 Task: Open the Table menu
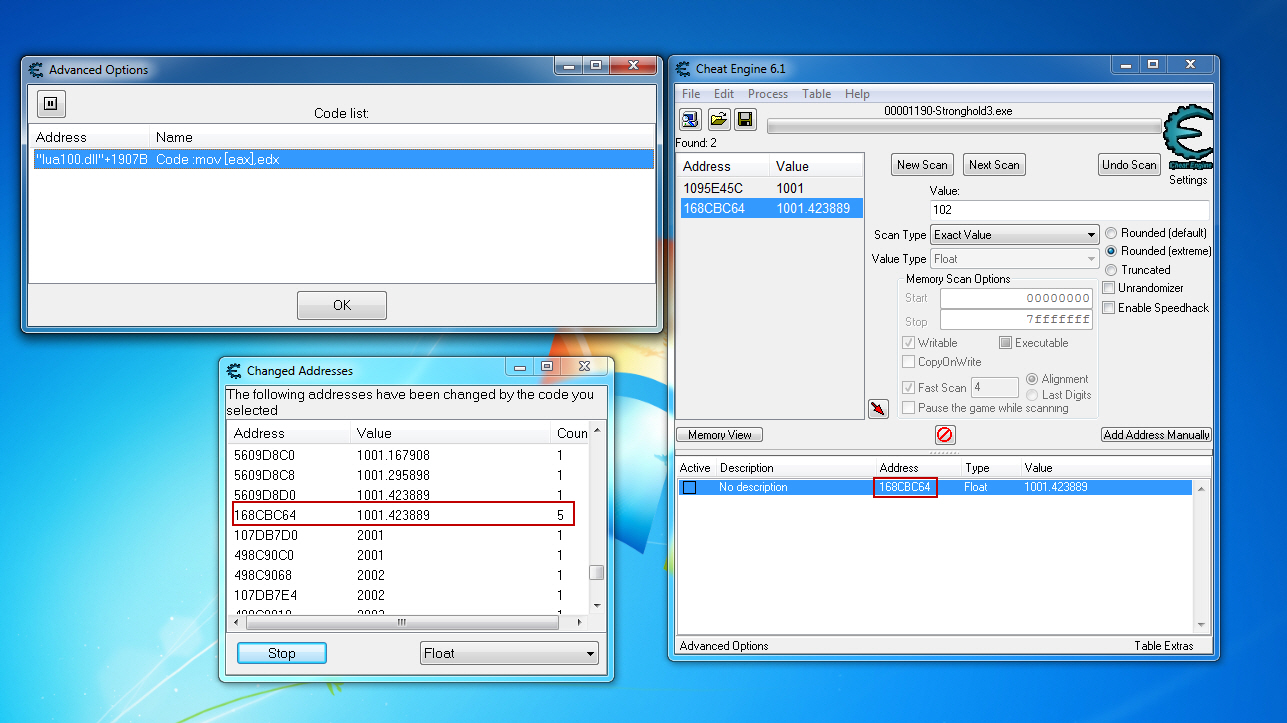tap(816, 94)
